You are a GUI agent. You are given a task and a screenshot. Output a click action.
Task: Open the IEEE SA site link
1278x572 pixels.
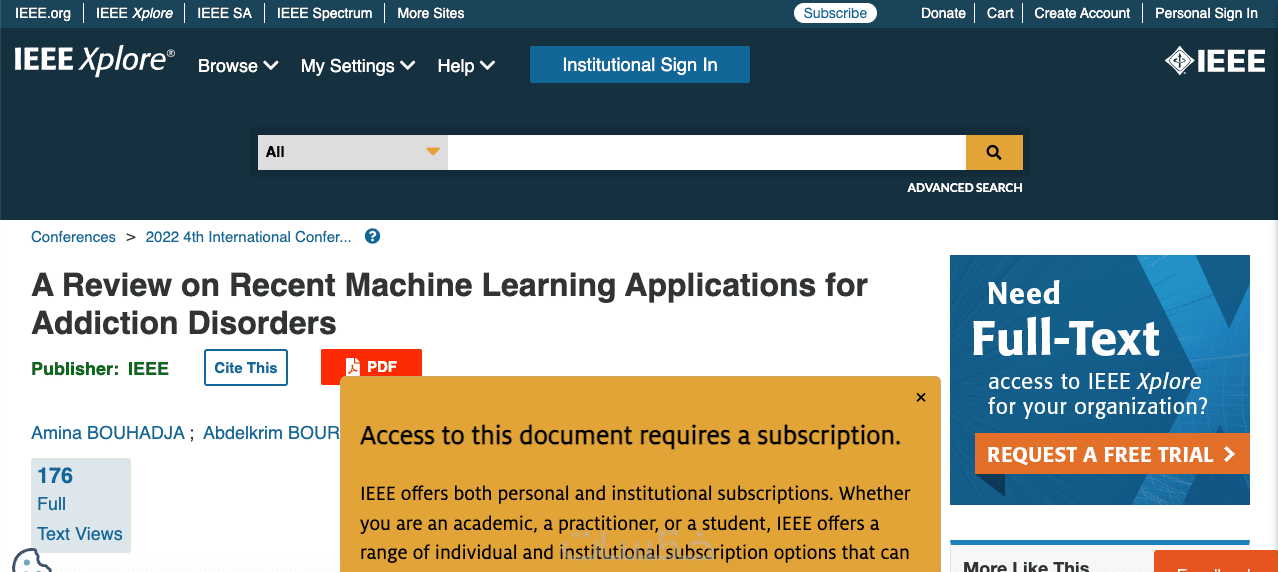[x=225, y=13]
